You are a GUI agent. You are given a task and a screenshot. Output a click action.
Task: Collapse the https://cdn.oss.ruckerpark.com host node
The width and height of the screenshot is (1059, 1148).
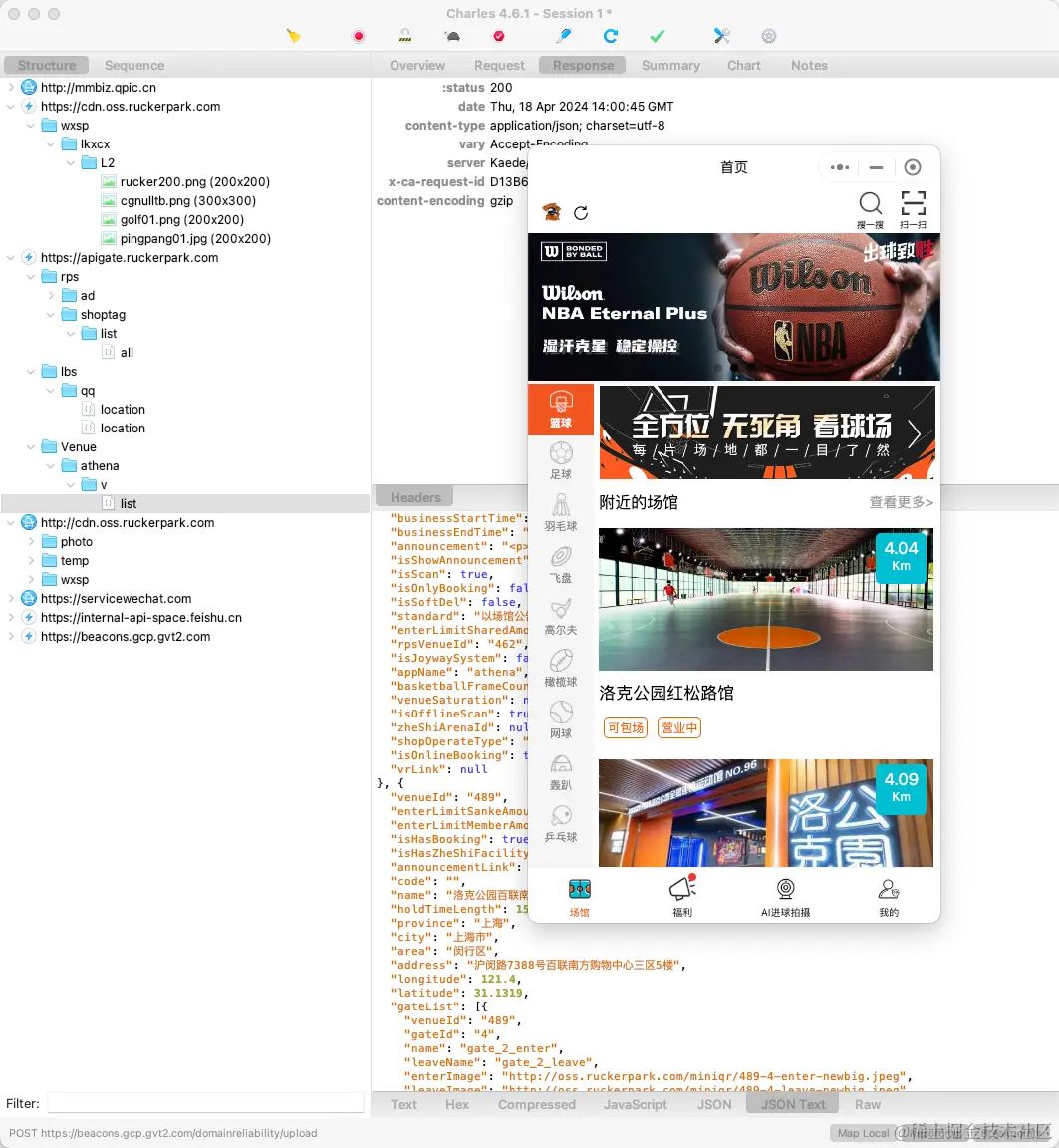tap(11, 107)
